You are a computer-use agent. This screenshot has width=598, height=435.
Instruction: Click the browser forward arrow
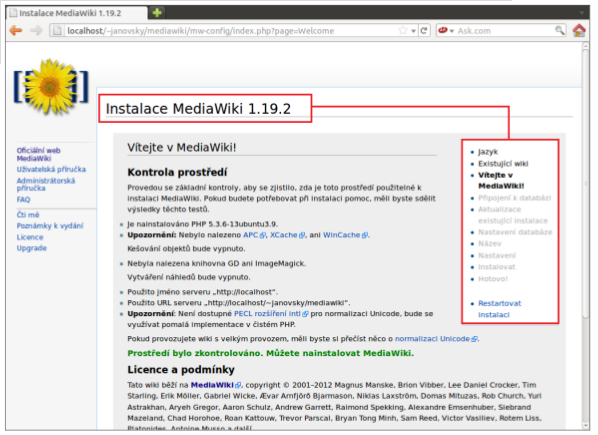36,30
